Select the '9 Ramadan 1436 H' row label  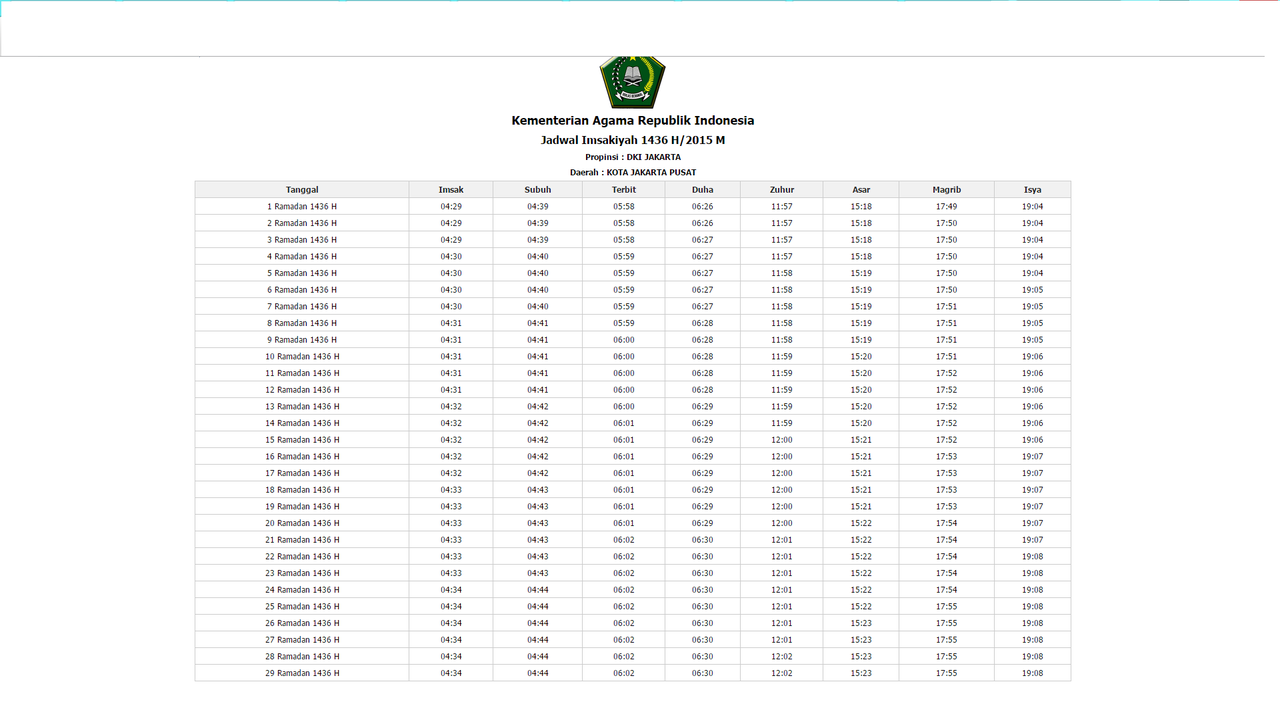(x=302, y=340)
